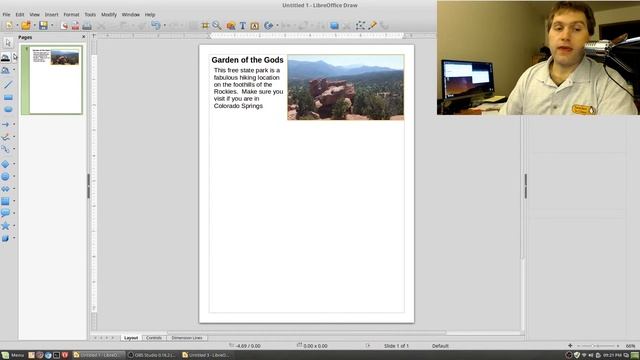
Task: Select the Line drawing tool
Action: pyautogui.click(x=8, y=84)
